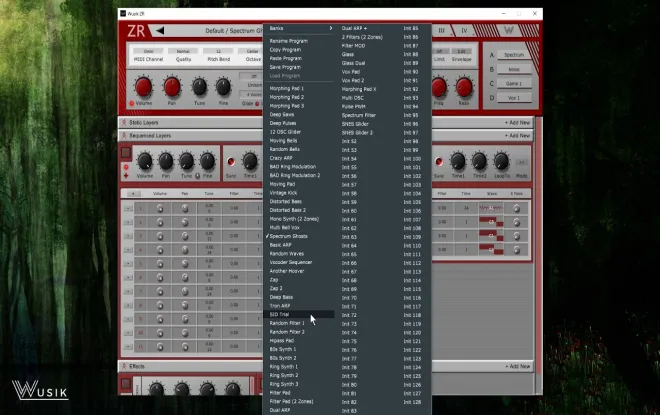Click the first knob in the Effects section

click(x=156, y=389)
